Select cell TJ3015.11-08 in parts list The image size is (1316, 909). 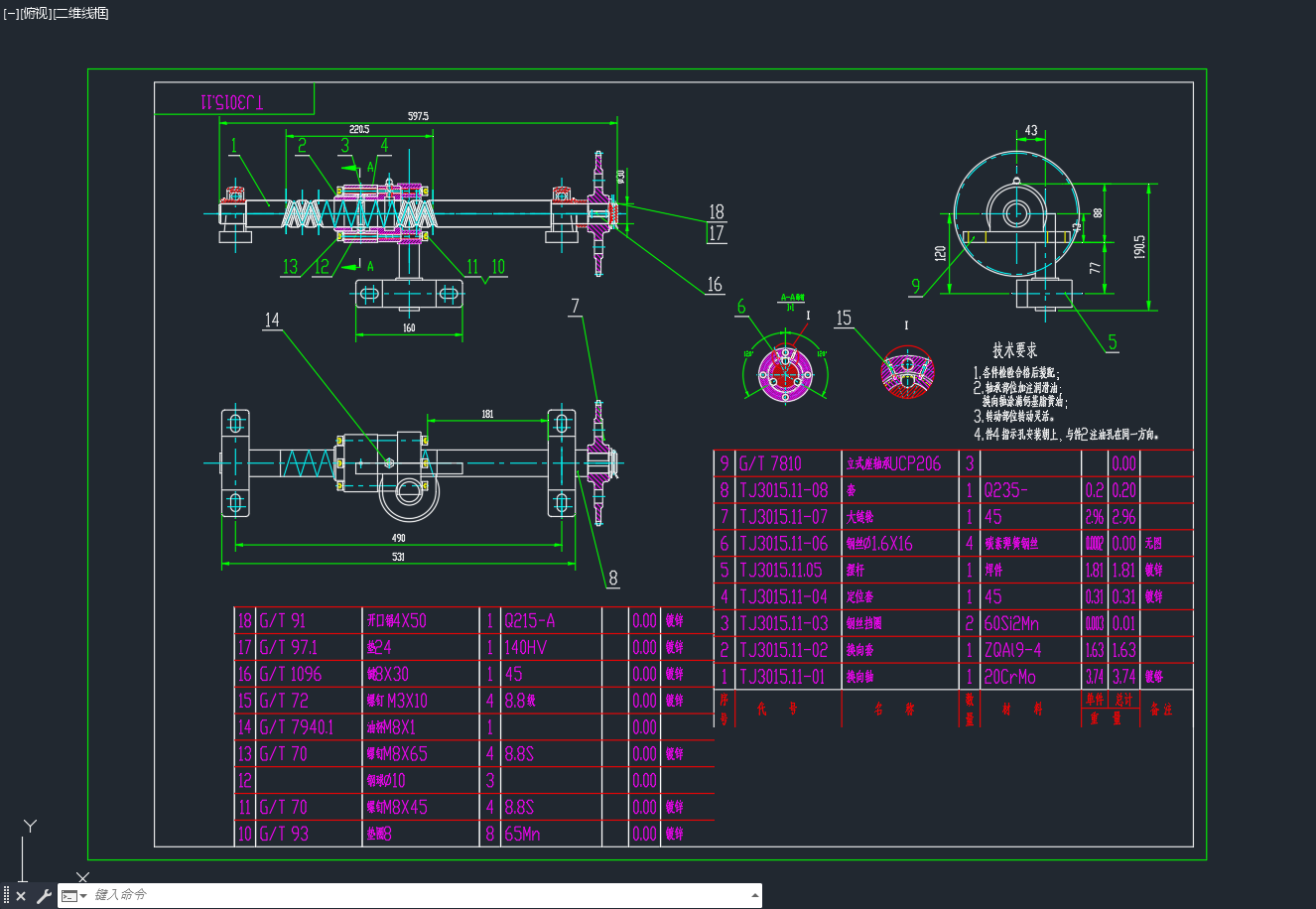tap(784, 489)
